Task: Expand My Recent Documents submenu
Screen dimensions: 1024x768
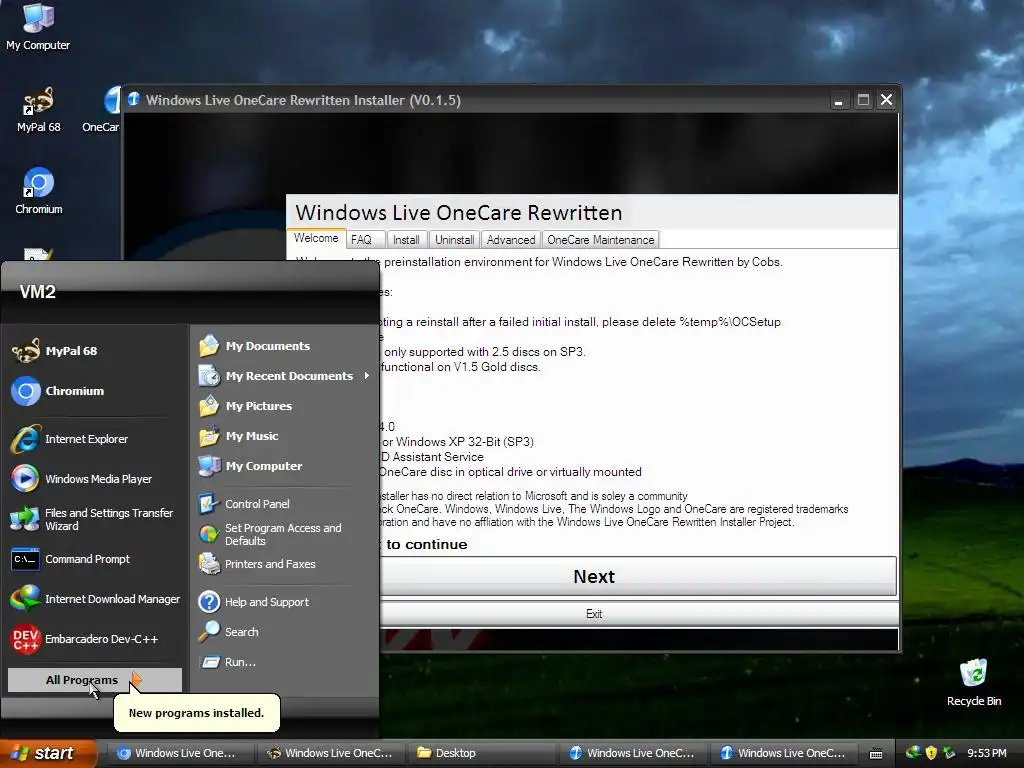Action: [284, 376]
